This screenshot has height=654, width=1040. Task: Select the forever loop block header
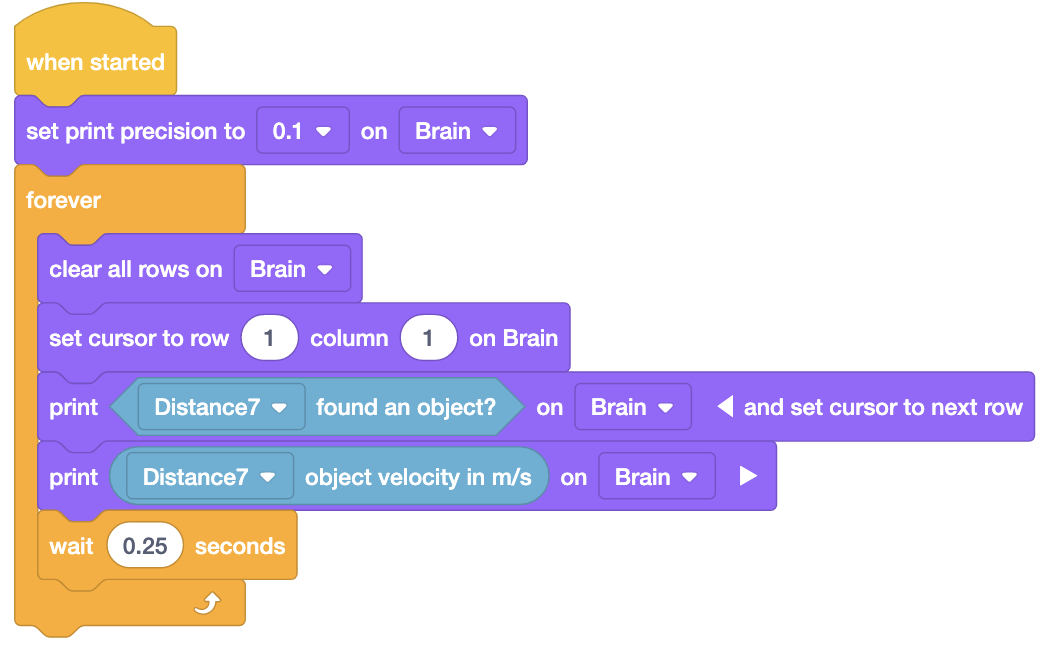63,200
